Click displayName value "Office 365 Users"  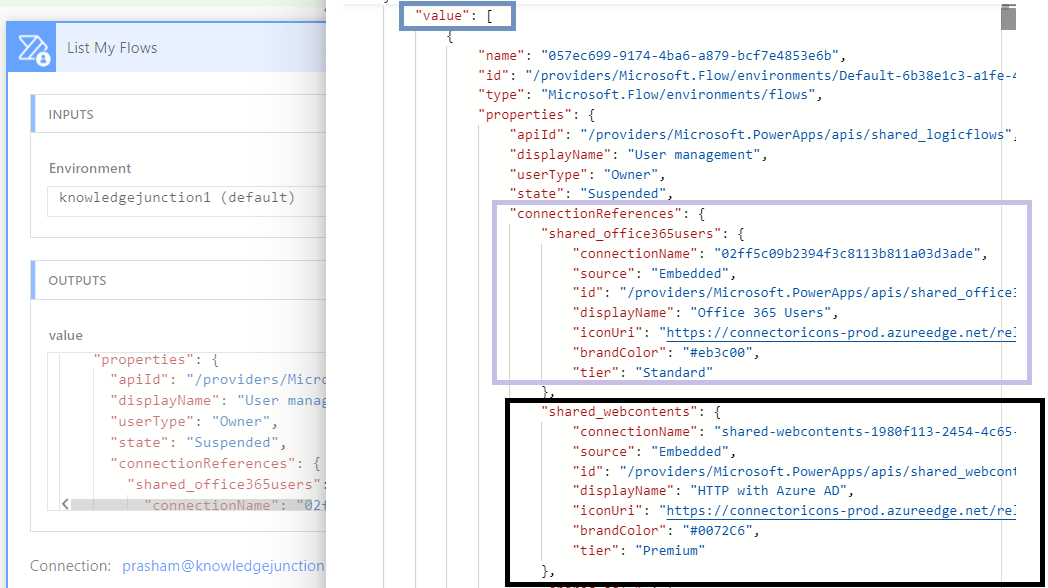click(761, 313)
